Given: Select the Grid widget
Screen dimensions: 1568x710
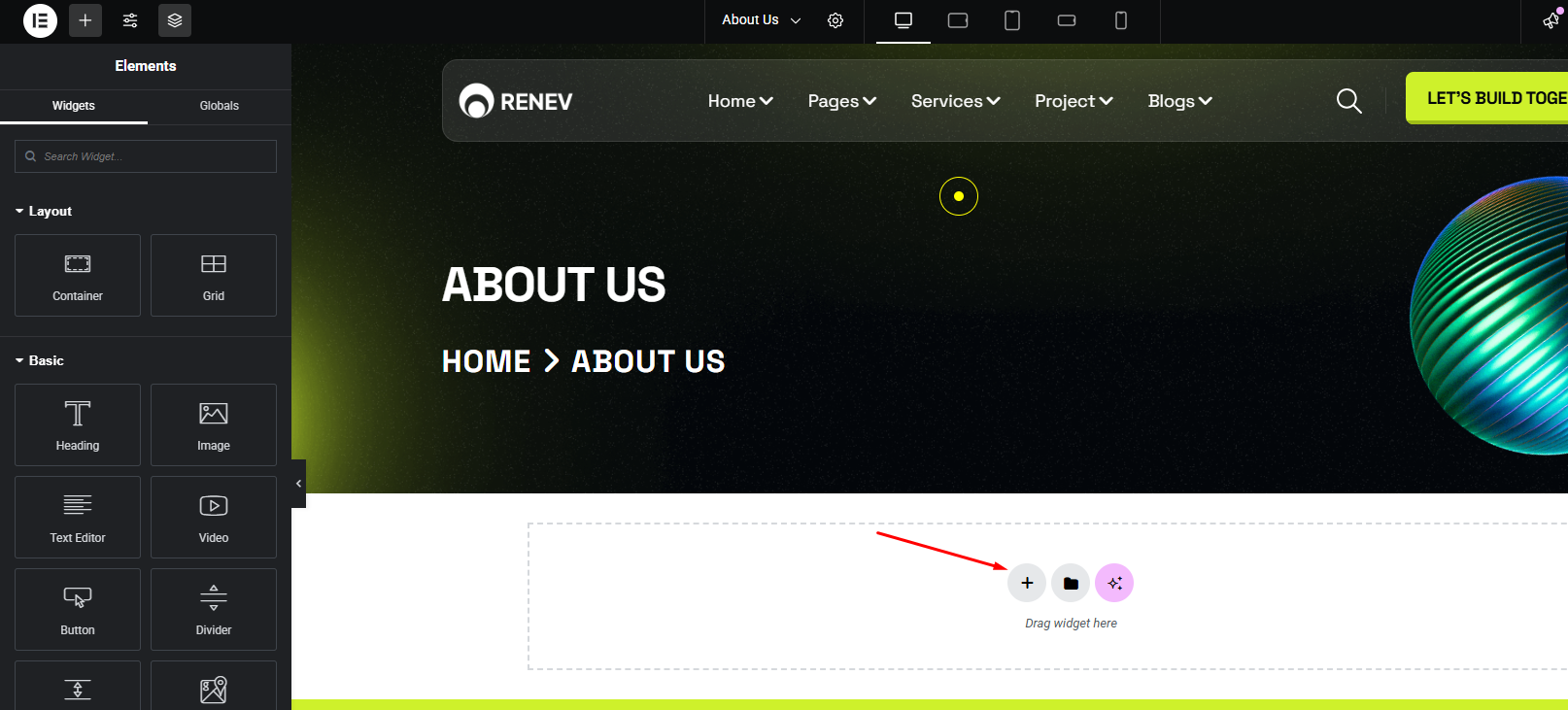Looking at the screenshot, I should [214, 275].
